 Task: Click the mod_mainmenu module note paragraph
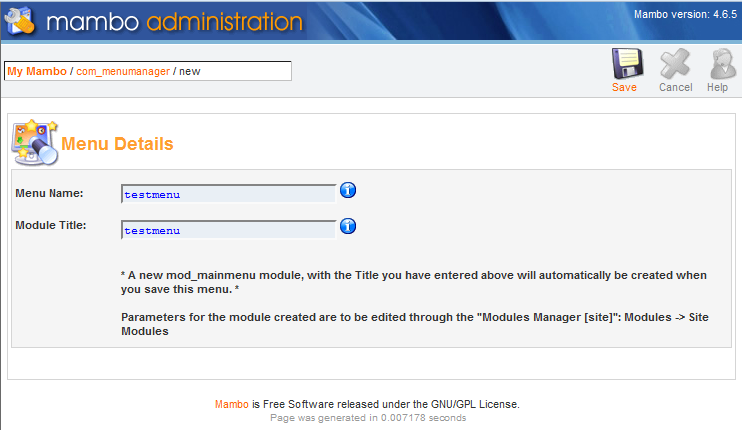click(414, 282)
